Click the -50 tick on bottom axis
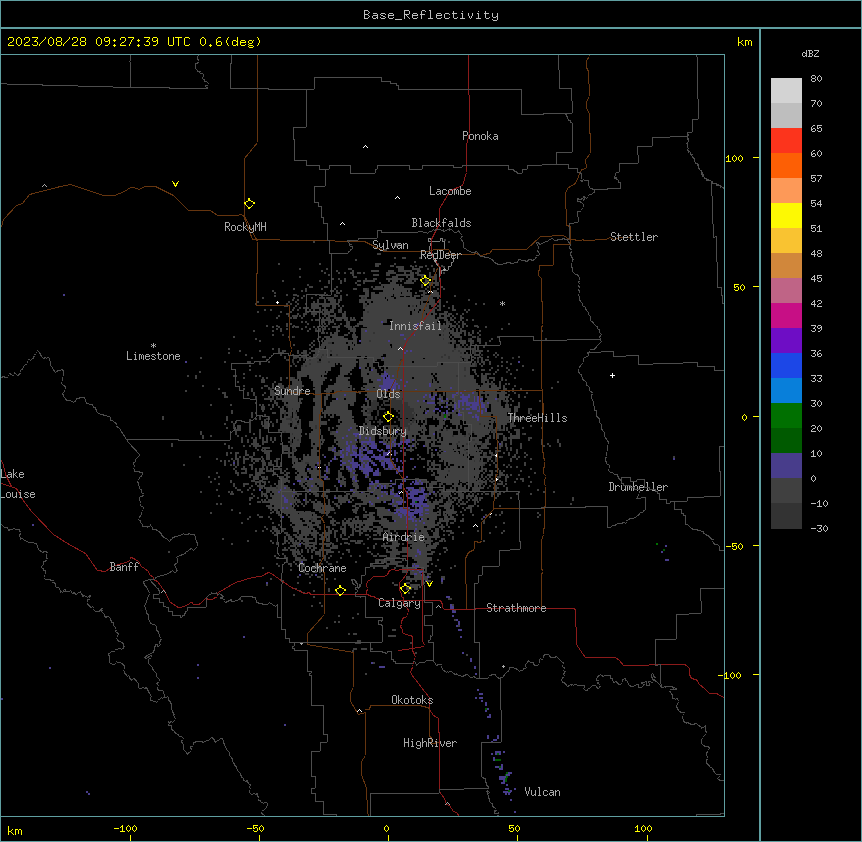This screenshot has height=842, width=862. (255, 828)
